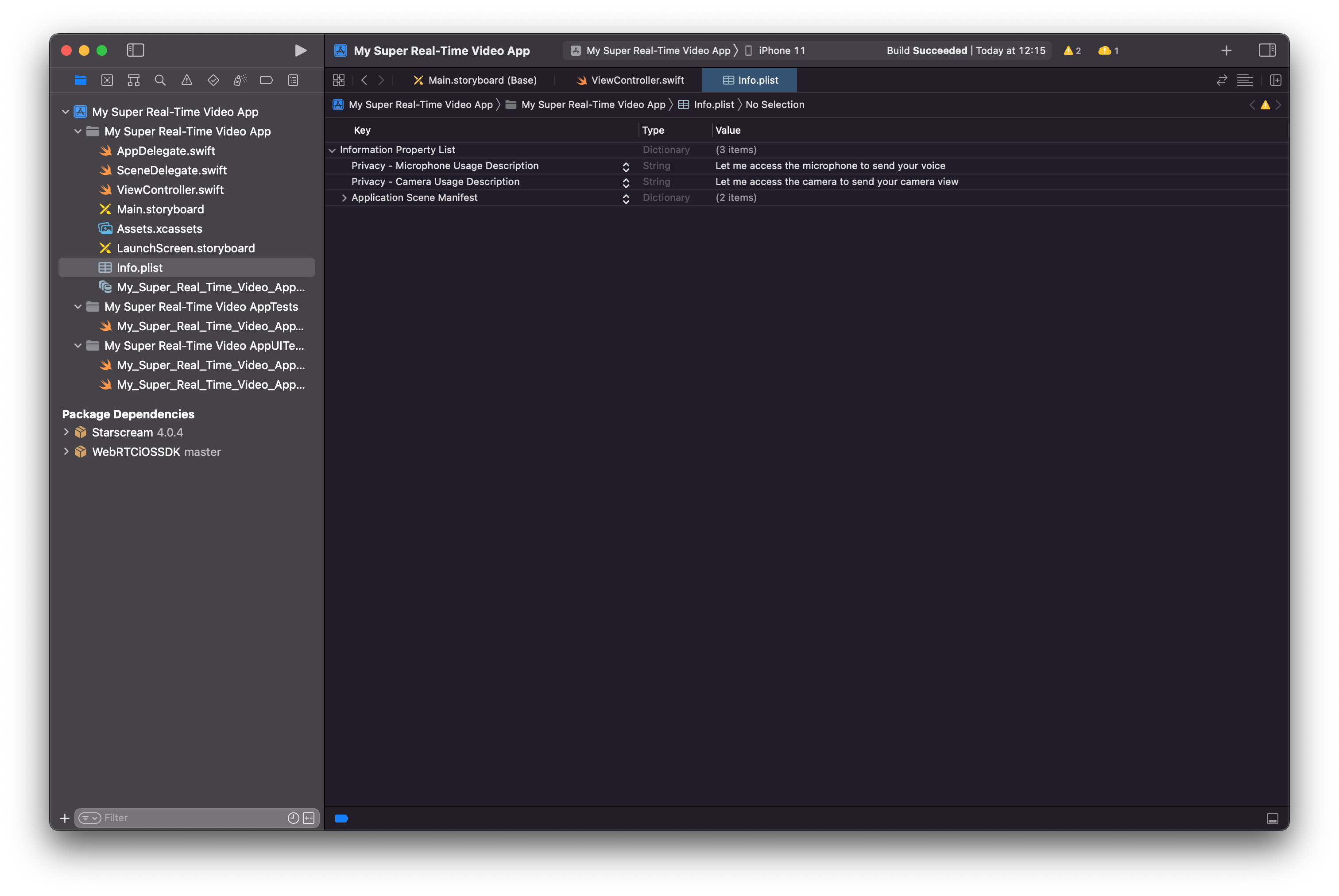Expand the Starscream package
This screenshot has height=896, width=1339.
(66, 432)
